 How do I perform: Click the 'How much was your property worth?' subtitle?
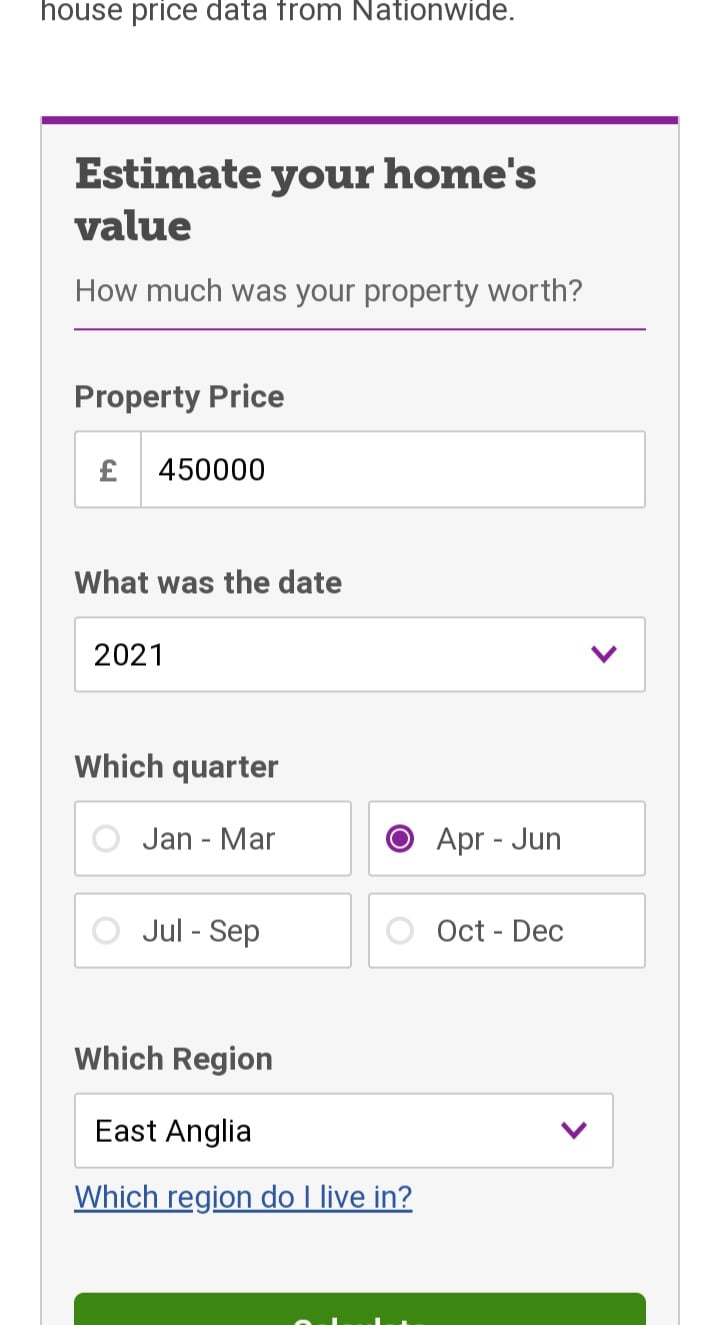pos(328,291)
